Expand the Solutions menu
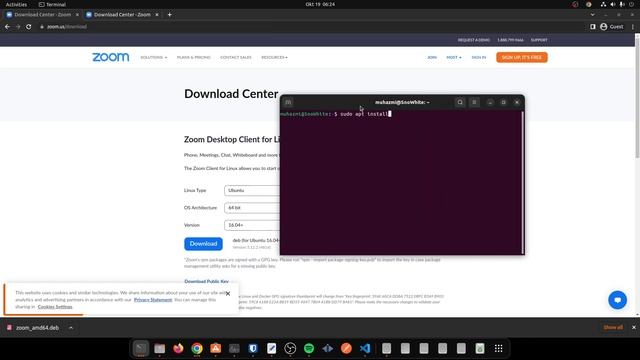Image resolution: width=640 pixels, height=360 pixels. [154, 58]
